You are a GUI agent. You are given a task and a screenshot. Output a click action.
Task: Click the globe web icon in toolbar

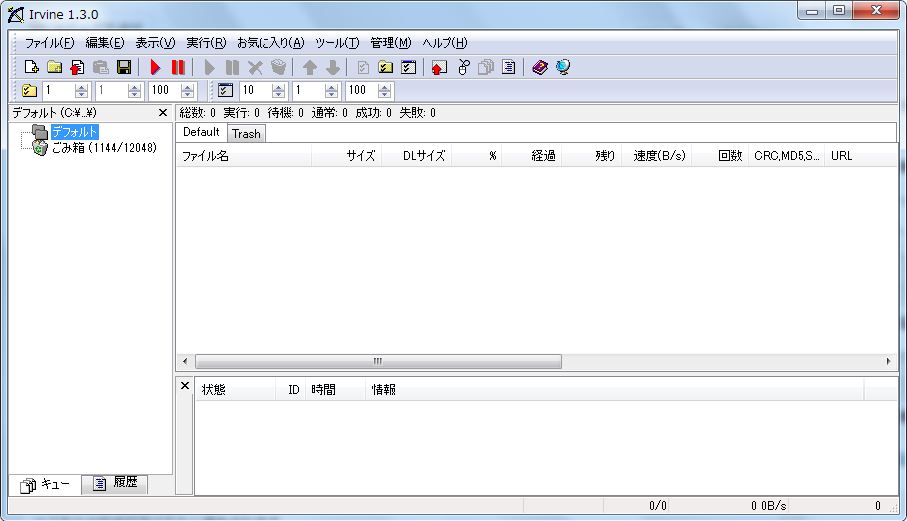[x=563, y=67]
